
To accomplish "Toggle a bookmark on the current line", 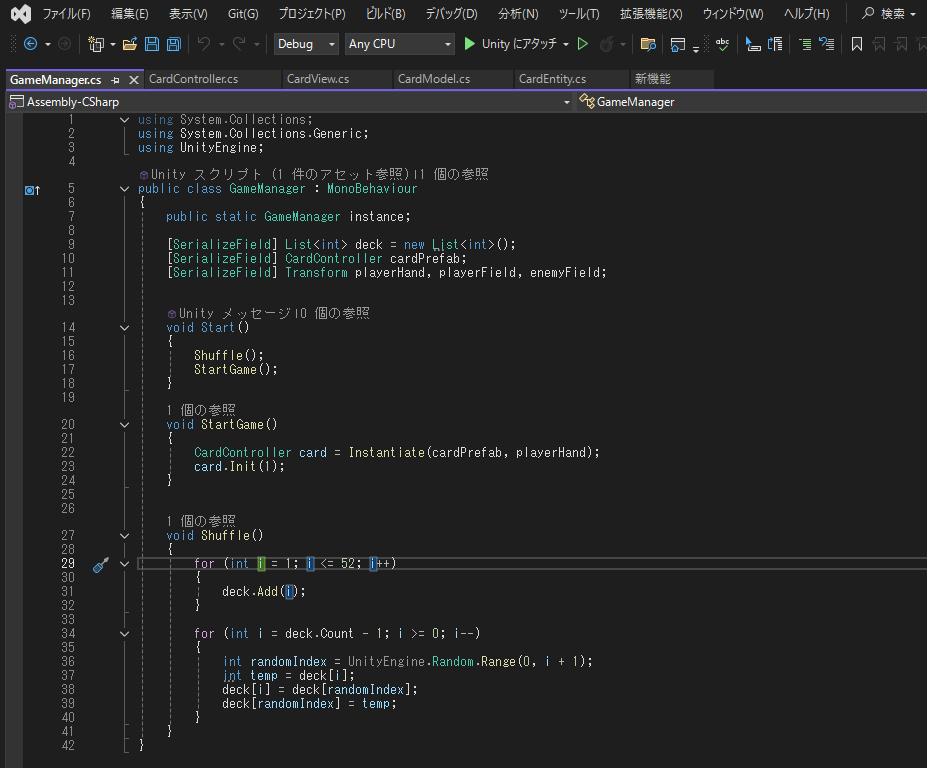I will 856,43.
